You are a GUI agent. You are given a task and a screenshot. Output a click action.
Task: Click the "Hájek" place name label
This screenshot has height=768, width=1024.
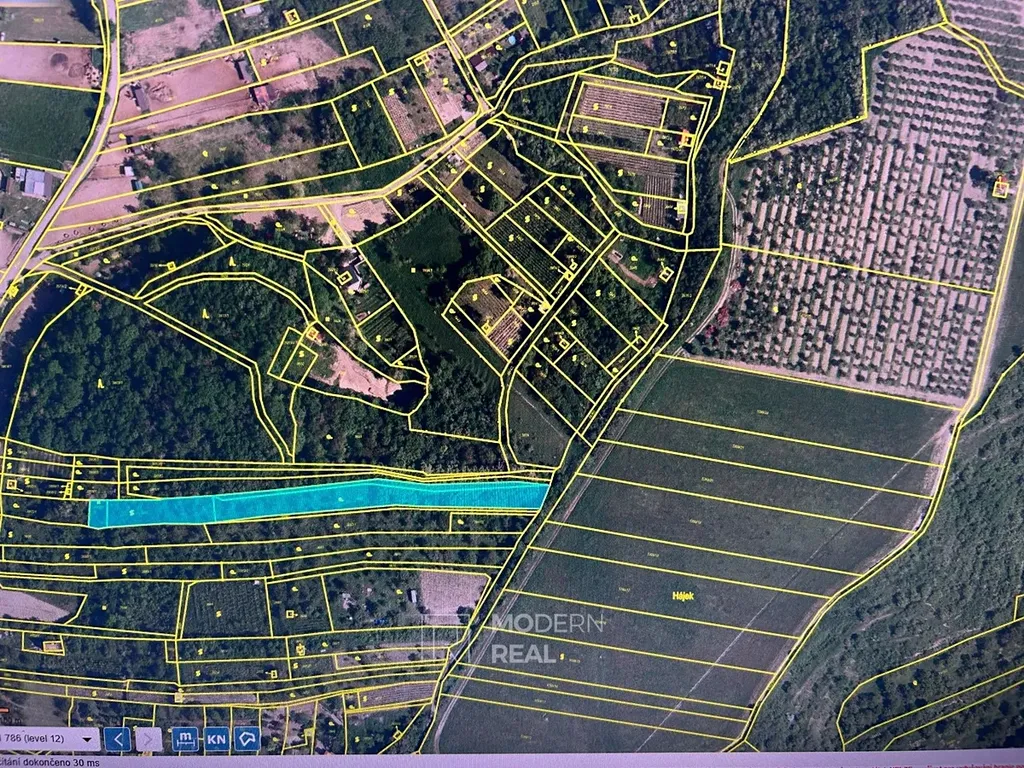[x=684, y=596]
